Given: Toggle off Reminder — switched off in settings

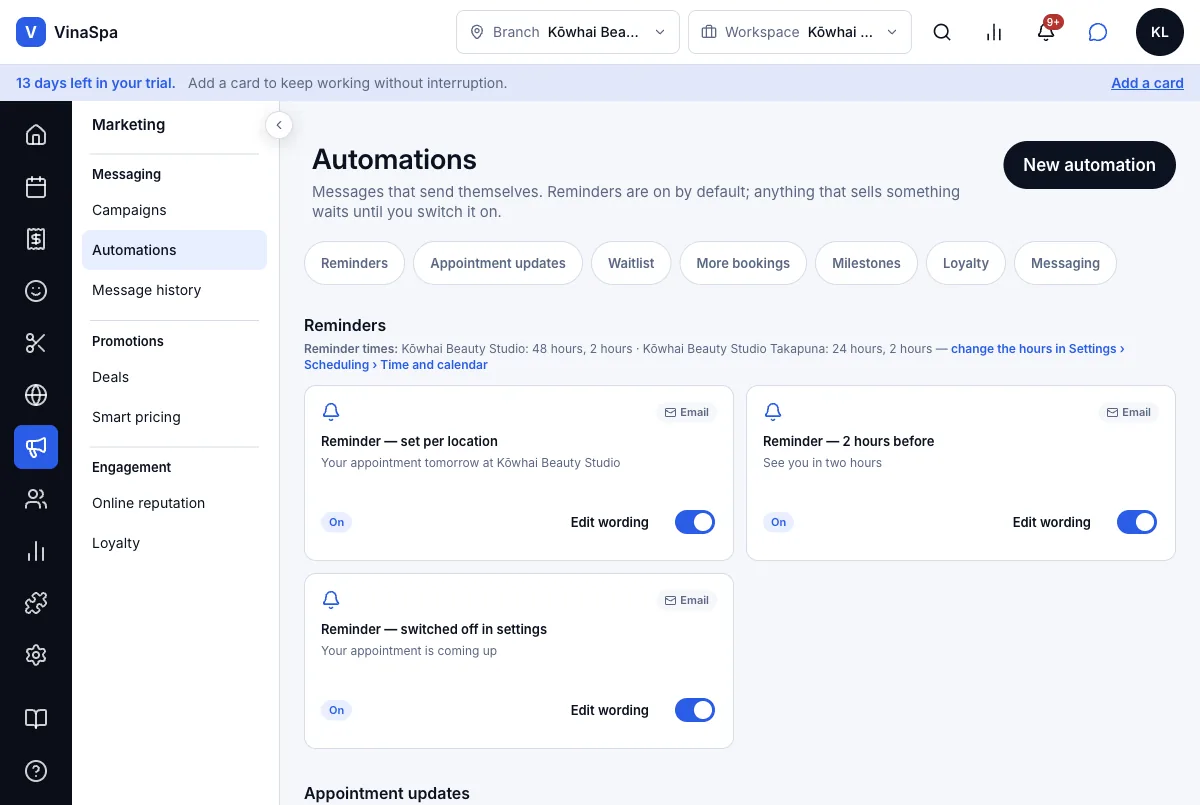Looking at the screenshot, I should pyautogui.click(x=695, y=710).
